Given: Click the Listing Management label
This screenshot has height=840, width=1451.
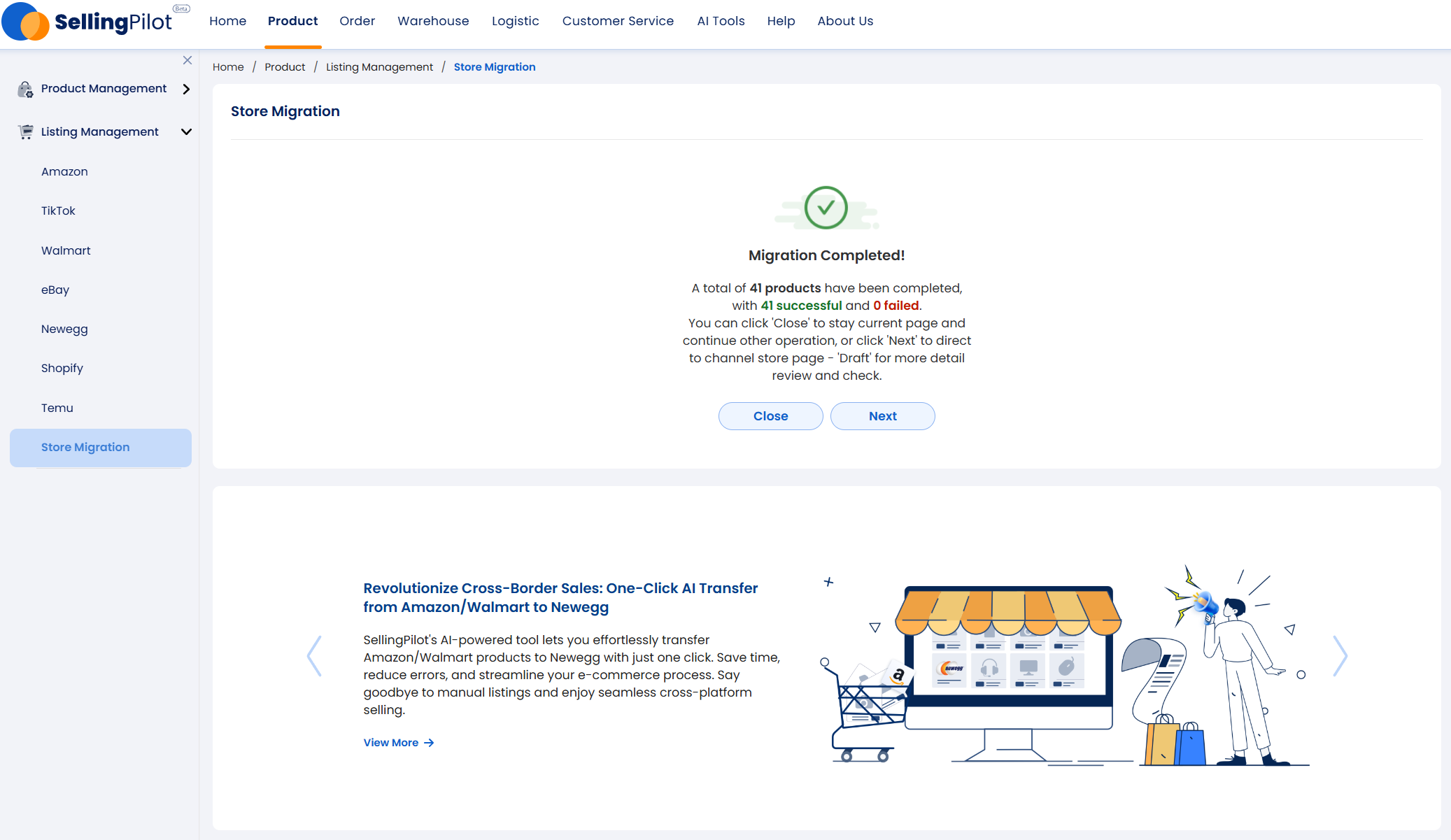Looking at the screenshot, I should (x=99, y=131).
